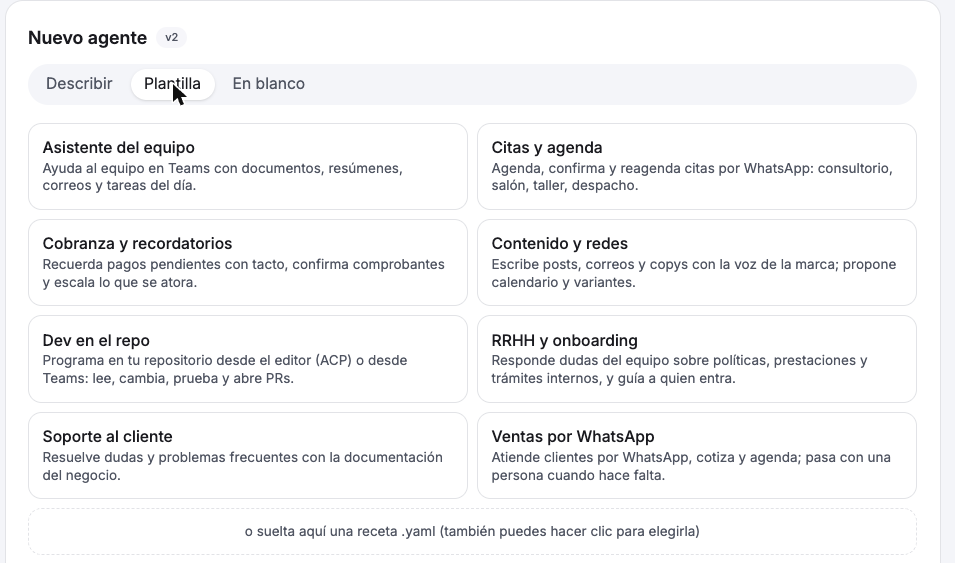
Task: Select Cobranza y recordatorios template
Action: pos(248,263)
